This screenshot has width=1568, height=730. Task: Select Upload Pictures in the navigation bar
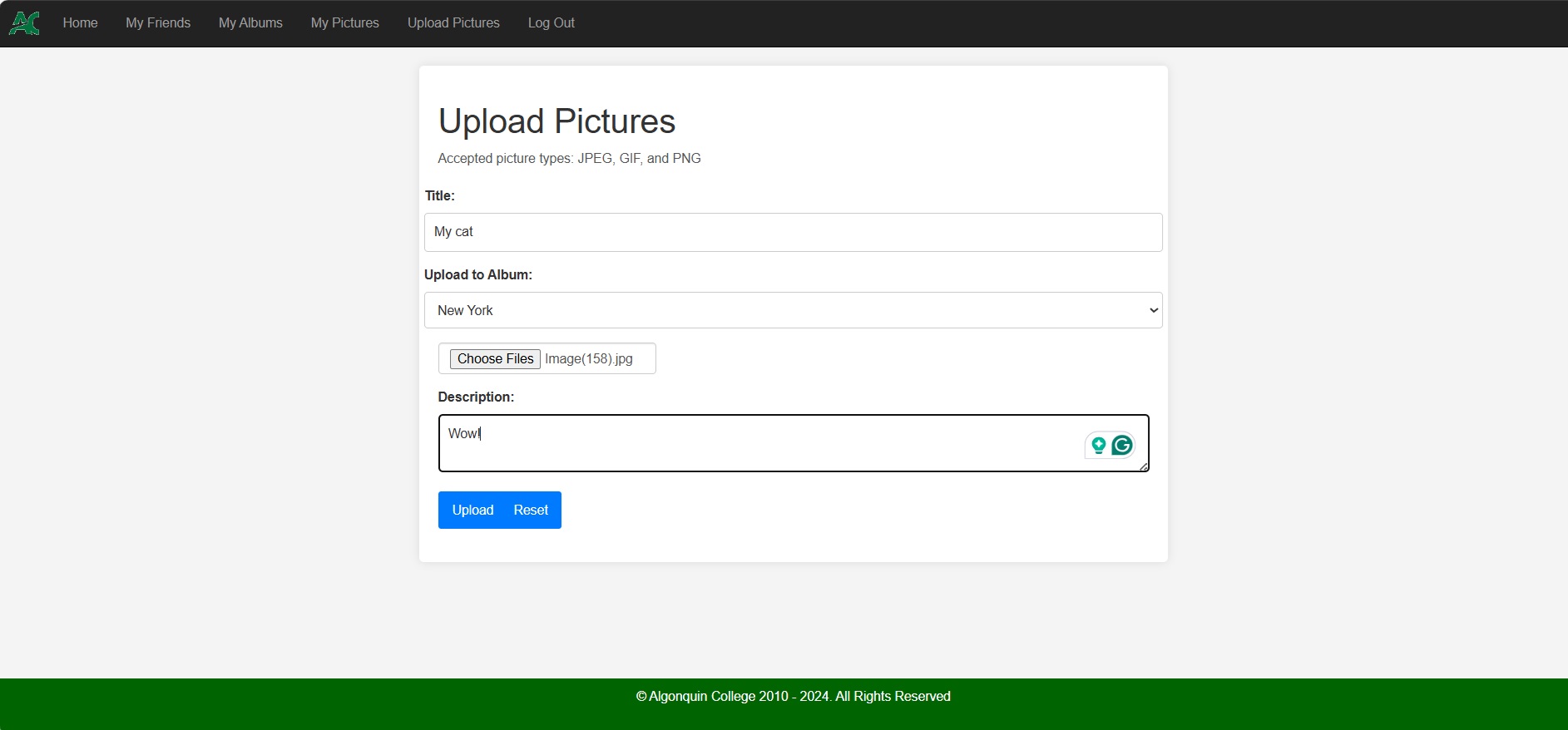[x=453, y=23]
